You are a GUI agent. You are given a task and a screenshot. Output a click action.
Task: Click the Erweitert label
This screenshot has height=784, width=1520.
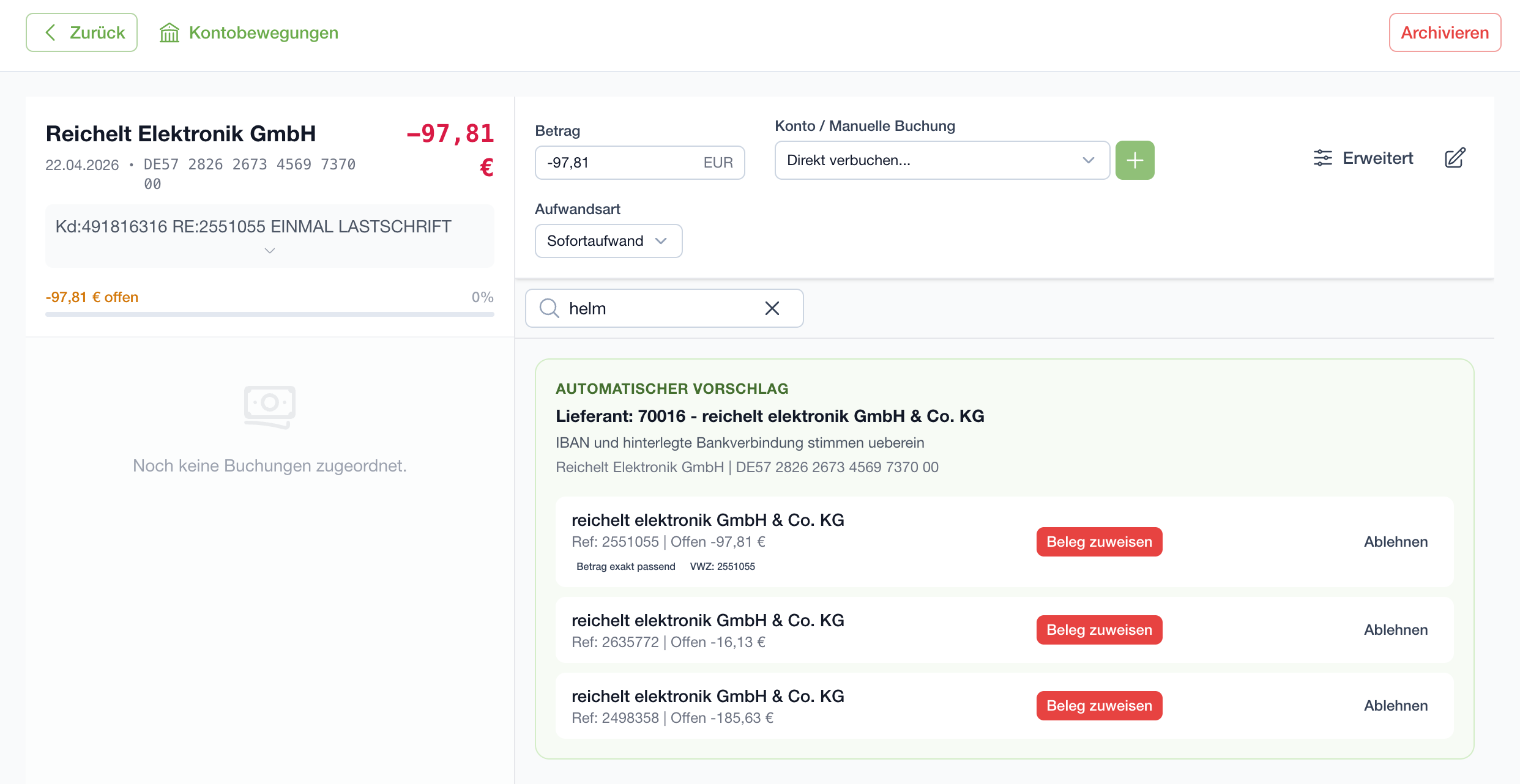(1378, 158)
